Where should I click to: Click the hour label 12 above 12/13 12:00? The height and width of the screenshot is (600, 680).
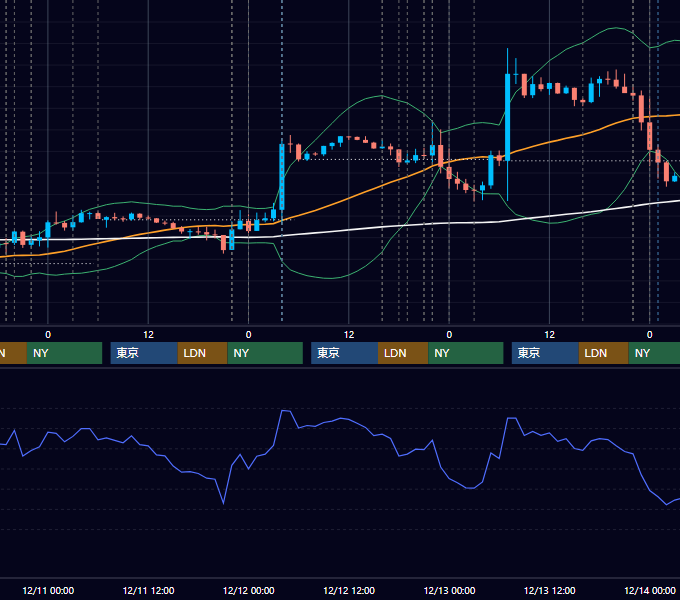click(549, 335)
